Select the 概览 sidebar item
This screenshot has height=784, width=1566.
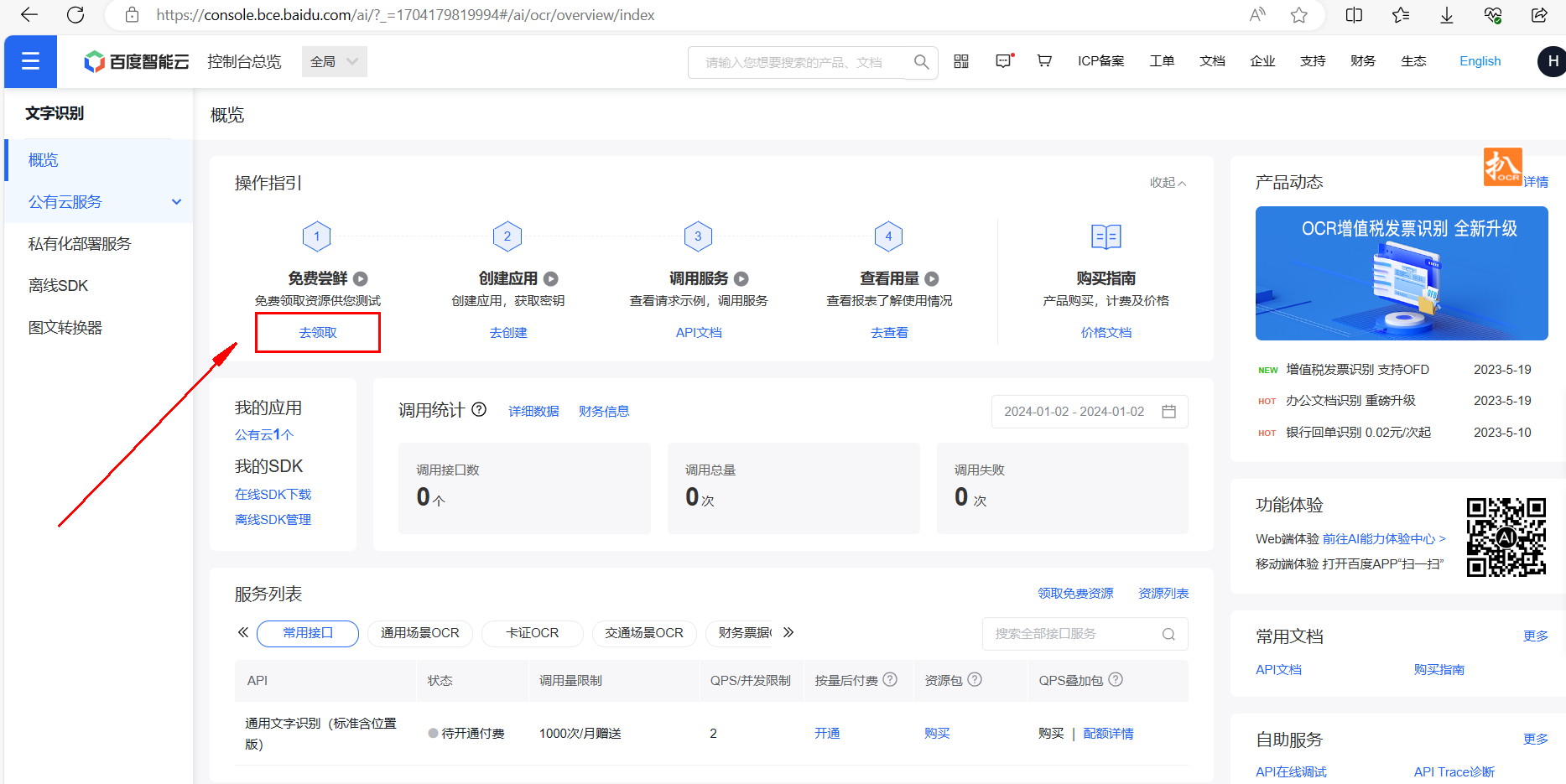[99, 160]
